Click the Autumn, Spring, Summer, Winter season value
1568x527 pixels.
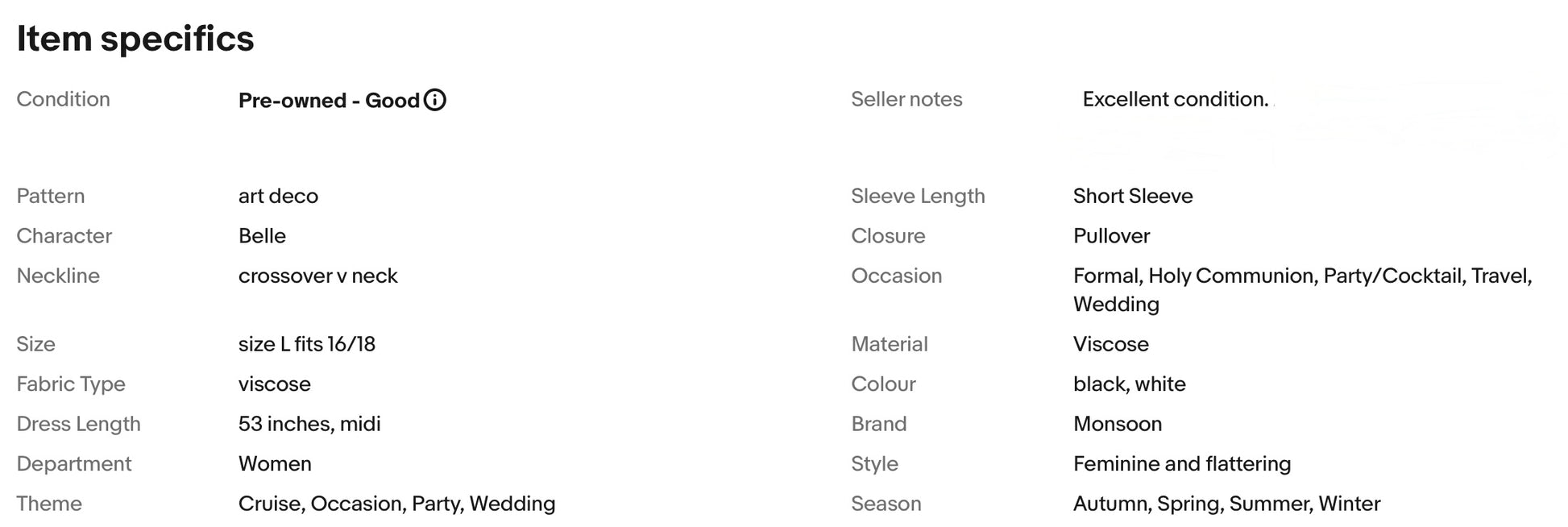pos(1226,504)
